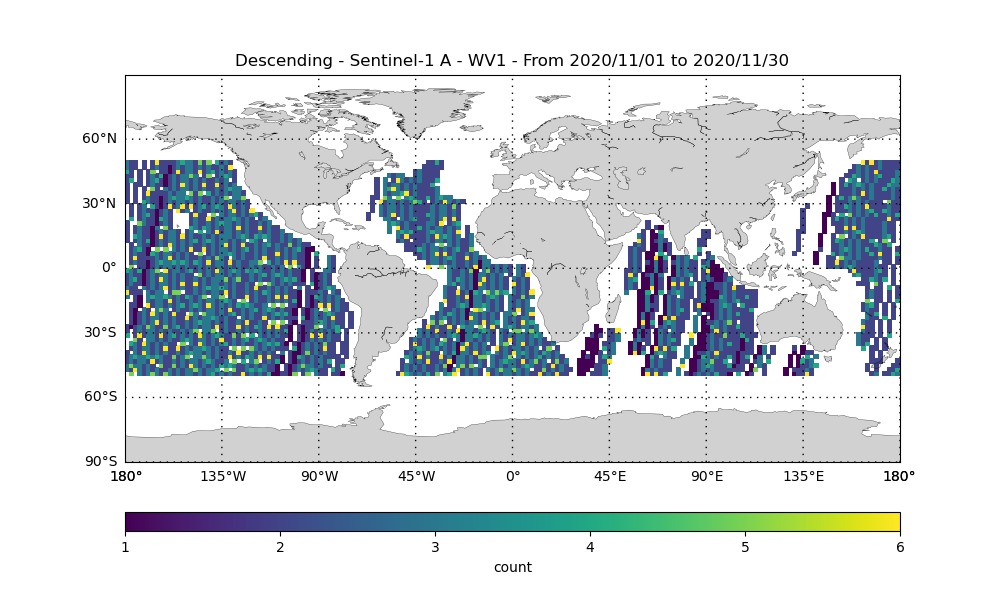Click the 90°S latitude label
Image resolution: width=1000 pixels, height=600 pixels.
pyautogui.click(x=100, y=461)
